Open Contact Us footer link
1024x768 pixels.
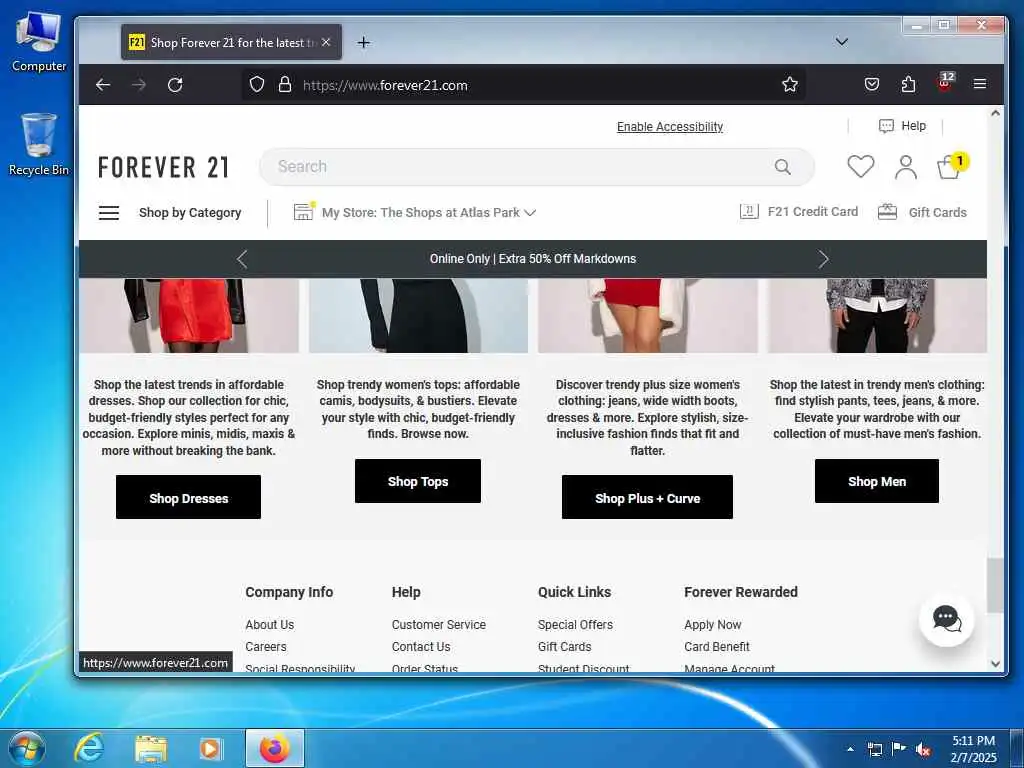click(x=421, y=647)
